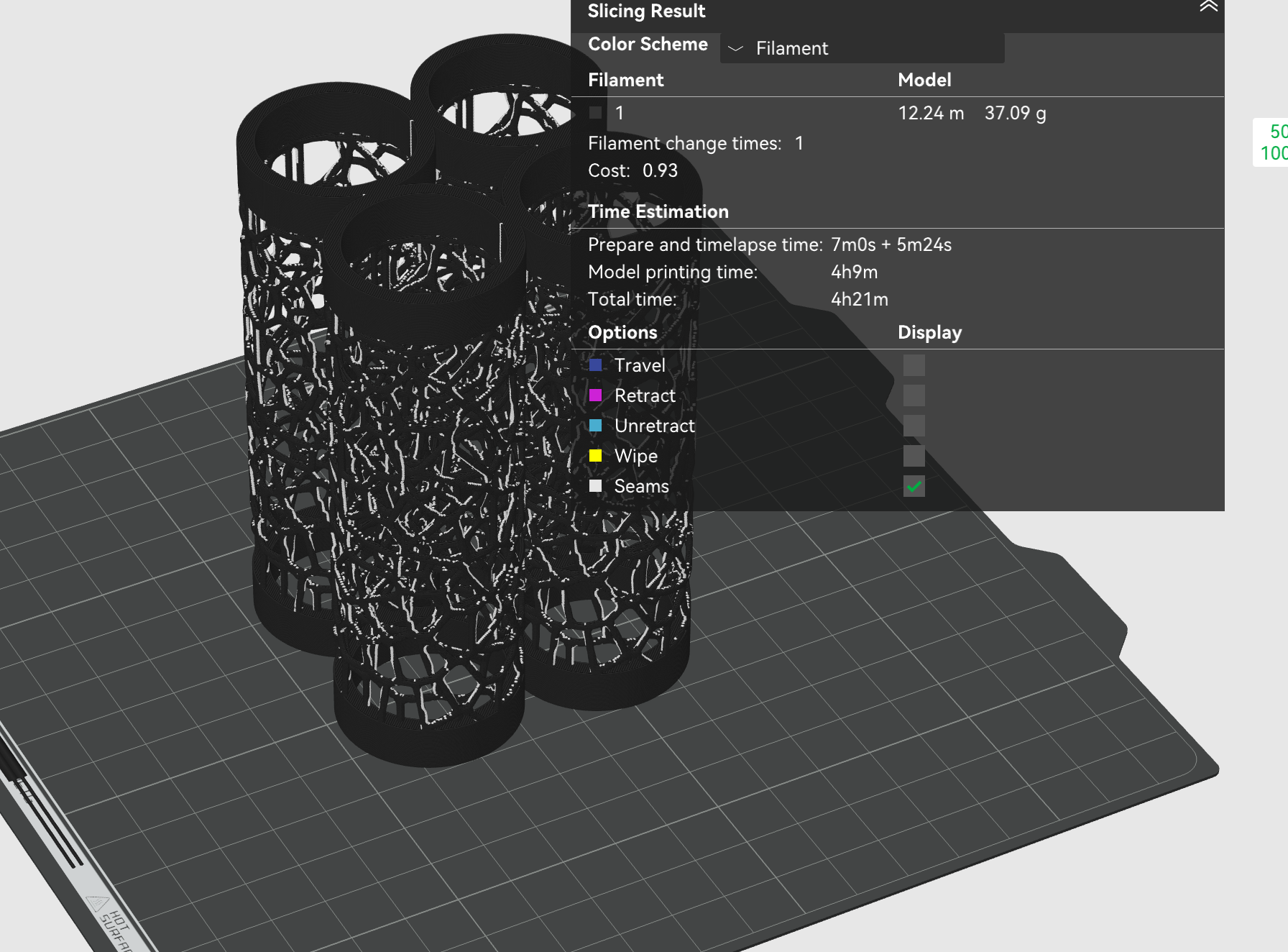Viewport: 1288px width, 952px height.
Task: Click the Total time 4h21m value
Action: click(860, 299)
